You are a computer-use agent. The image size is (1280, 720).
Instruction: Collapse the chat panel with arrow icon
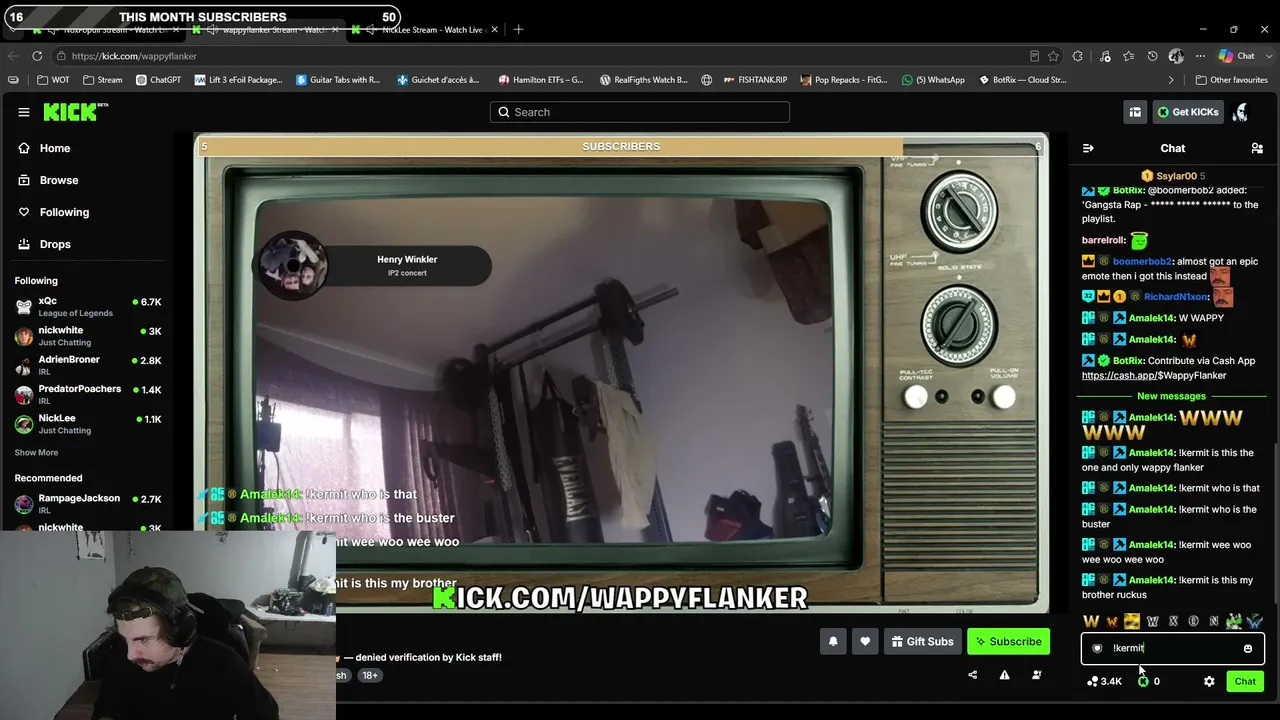pos(1088,148)
